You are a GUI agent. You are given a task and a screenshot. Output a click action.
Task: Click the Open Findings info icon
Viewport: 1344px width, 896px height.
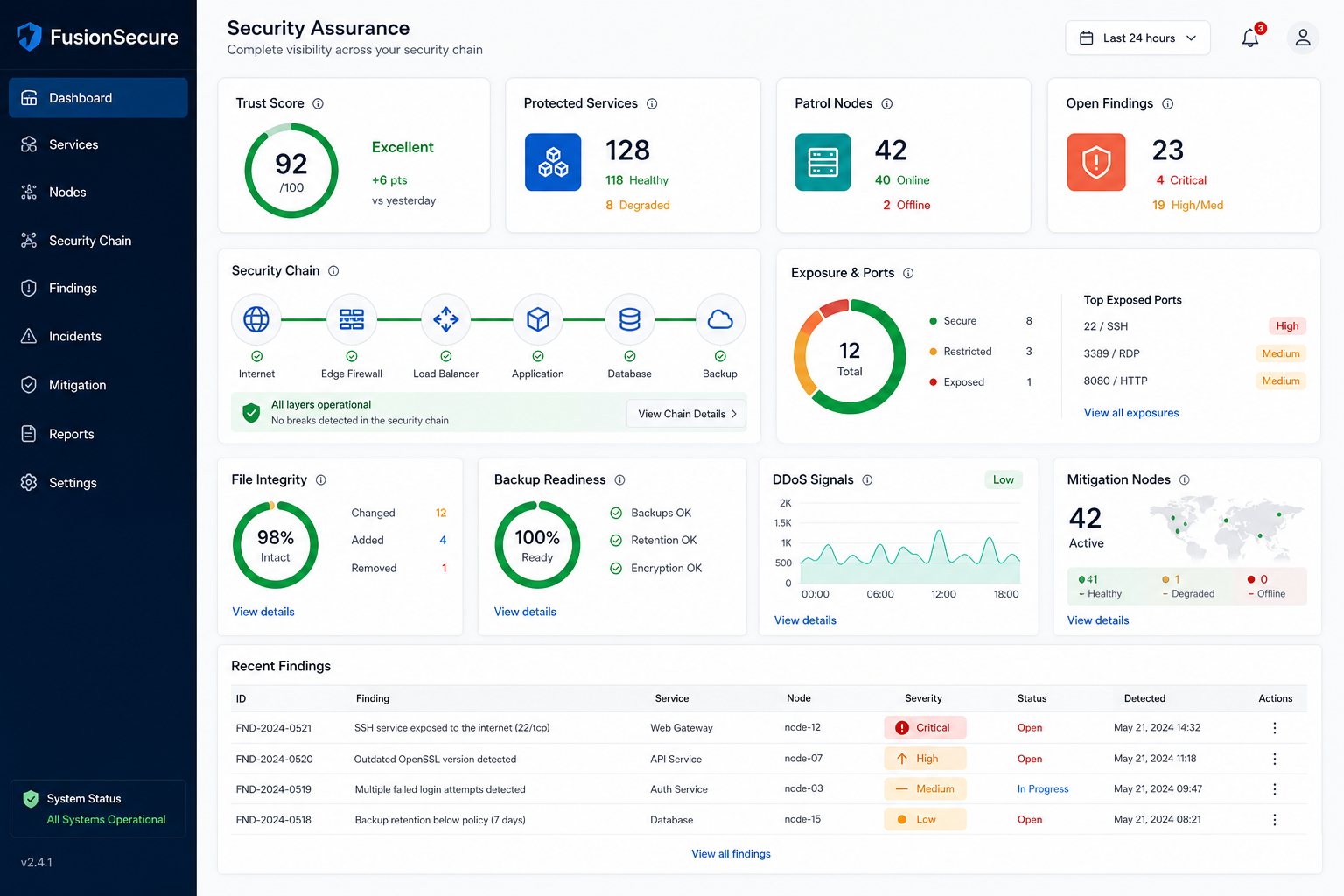1168,103
